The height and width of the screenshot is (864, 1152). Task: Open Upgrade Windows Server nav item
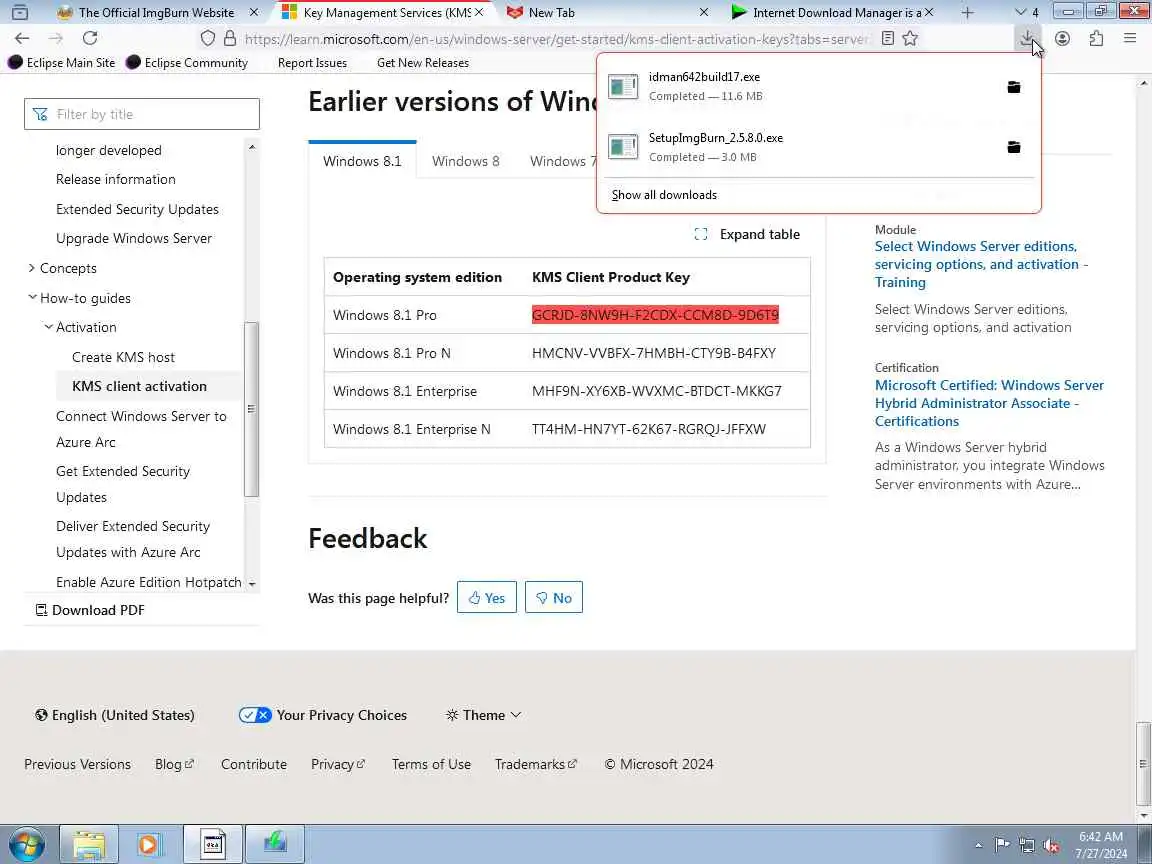point(134,238)
